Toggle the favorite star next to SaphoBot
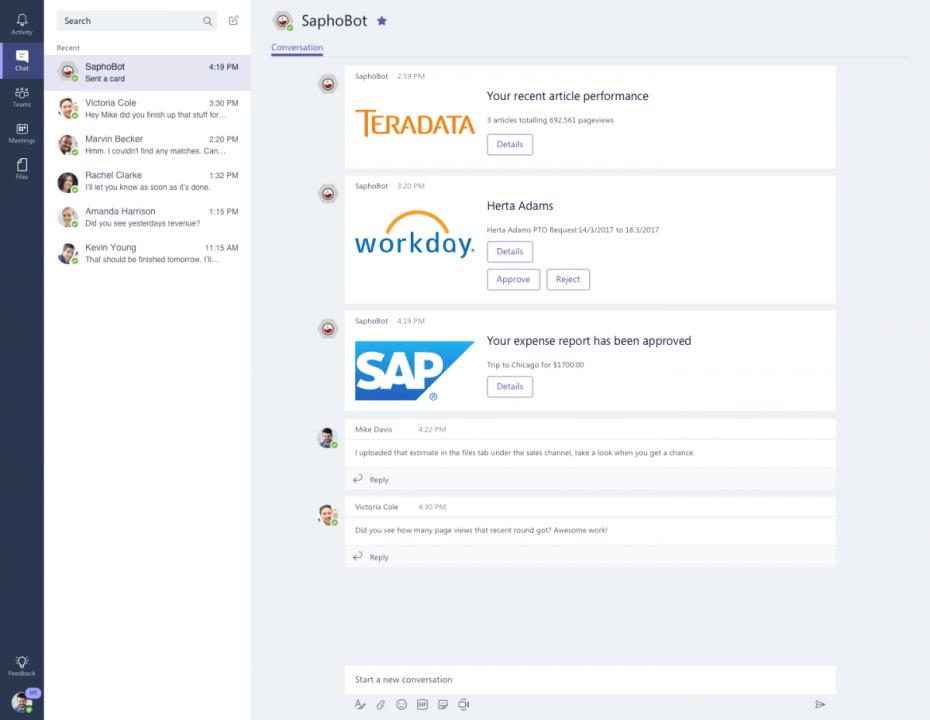 [382, 21]
